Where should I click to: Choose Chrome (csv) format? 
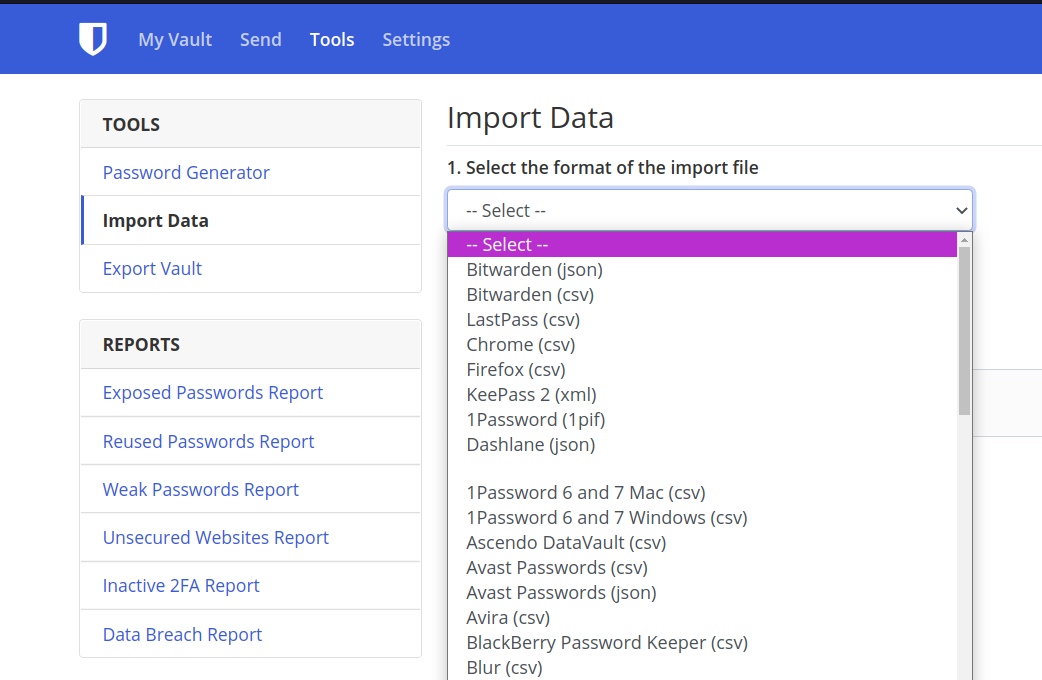[x=702, y=345]
